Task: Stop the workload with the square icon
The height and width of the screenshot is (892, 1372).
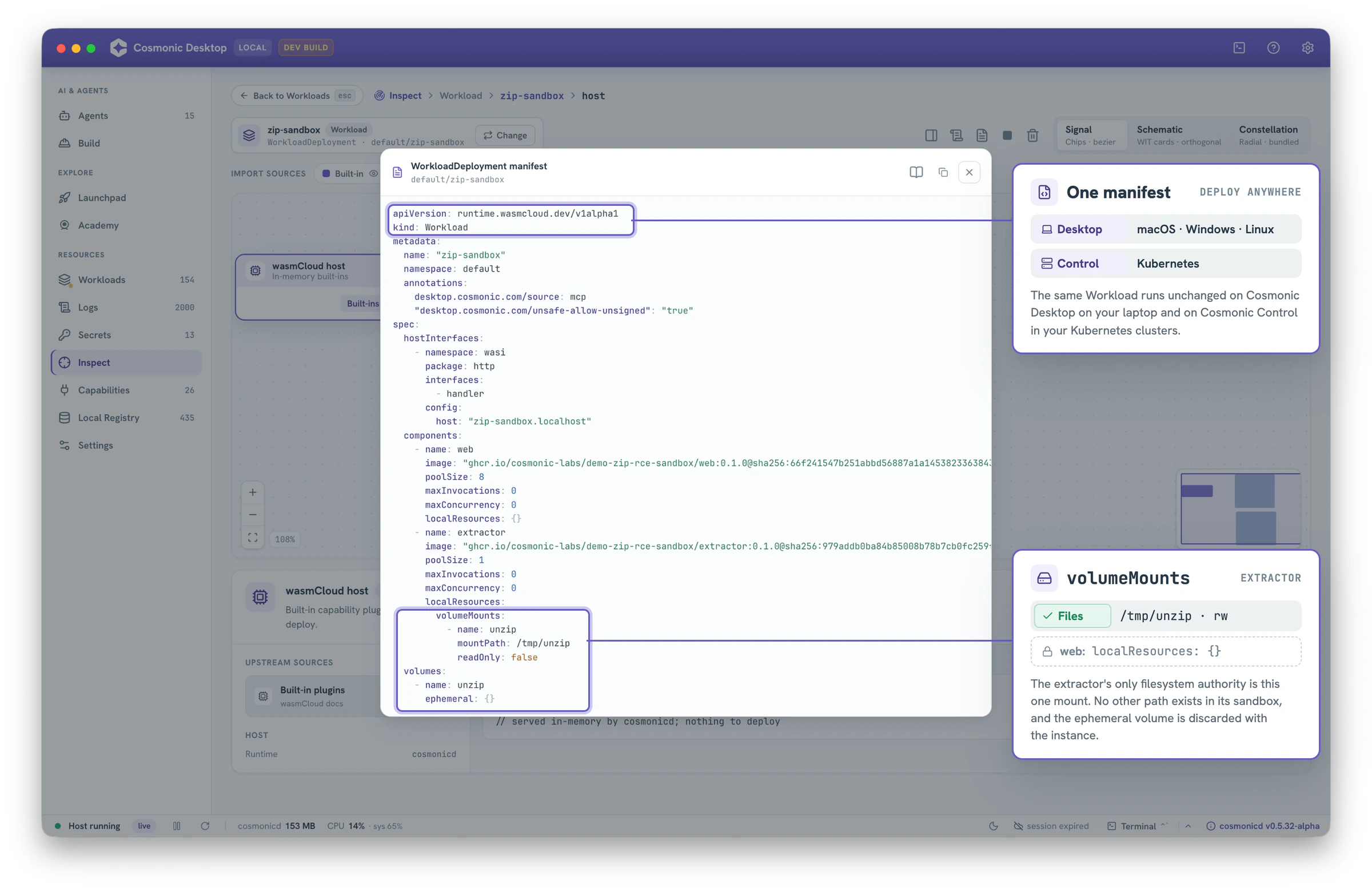Action: point(1007,135)
